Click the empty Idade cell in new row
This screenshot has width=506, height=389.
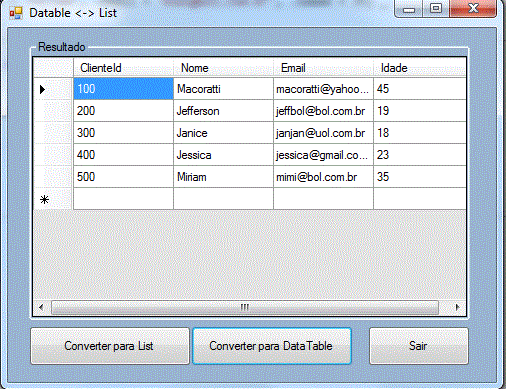pos(420,199)
